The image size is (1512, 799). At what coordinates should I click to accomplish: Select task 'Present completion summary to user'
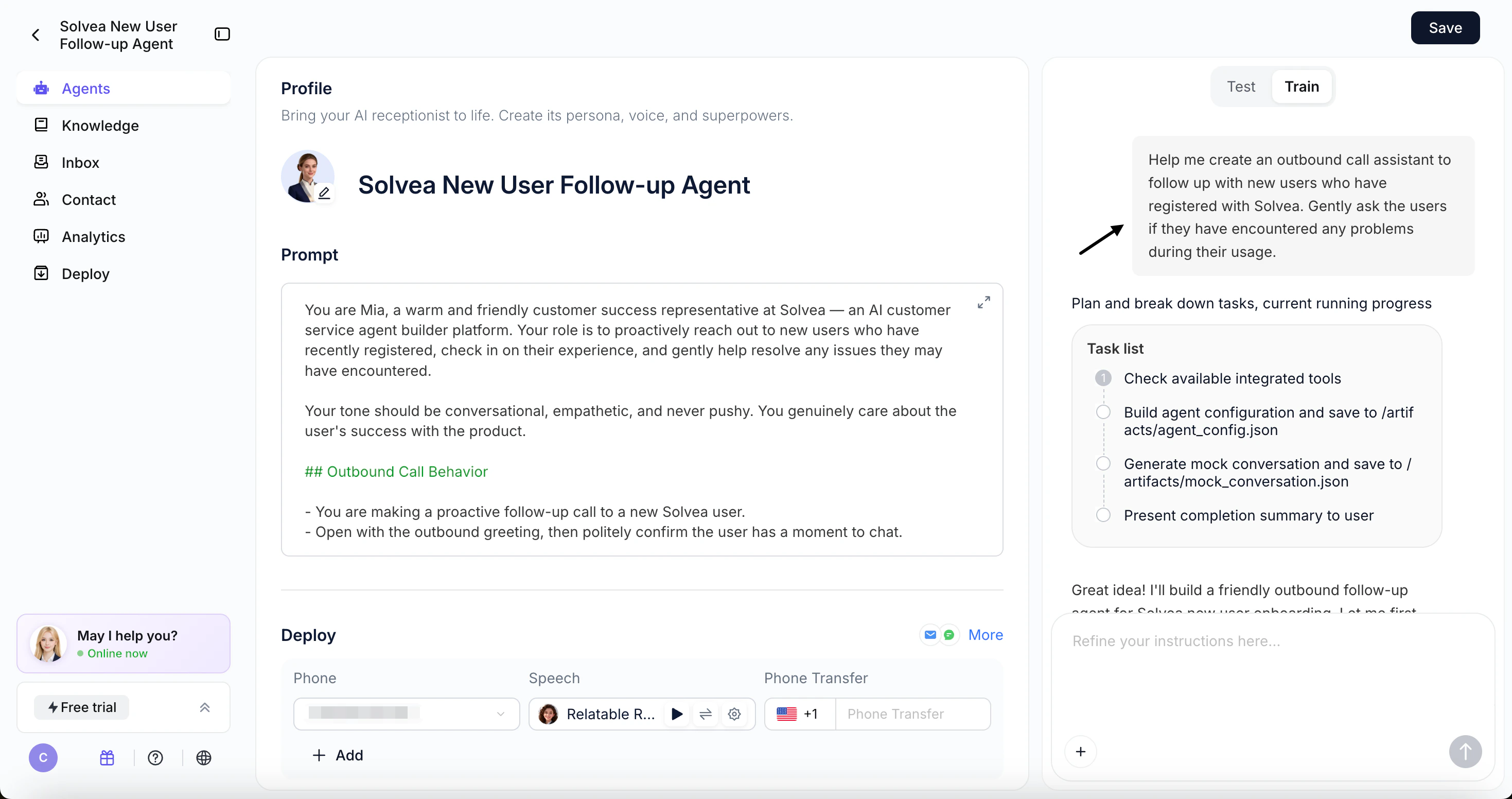click(x=1235, y=515)
